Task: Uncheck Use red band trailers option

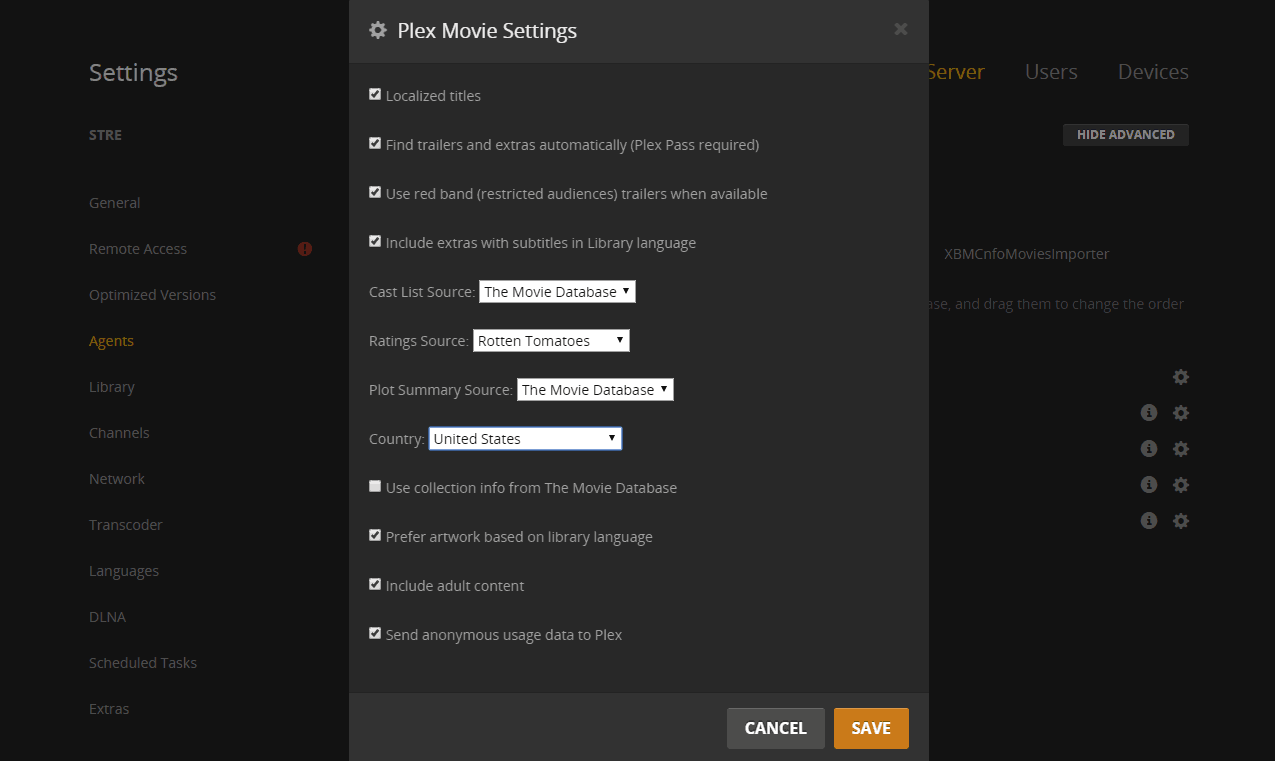Action: click(x=375, y=193)
